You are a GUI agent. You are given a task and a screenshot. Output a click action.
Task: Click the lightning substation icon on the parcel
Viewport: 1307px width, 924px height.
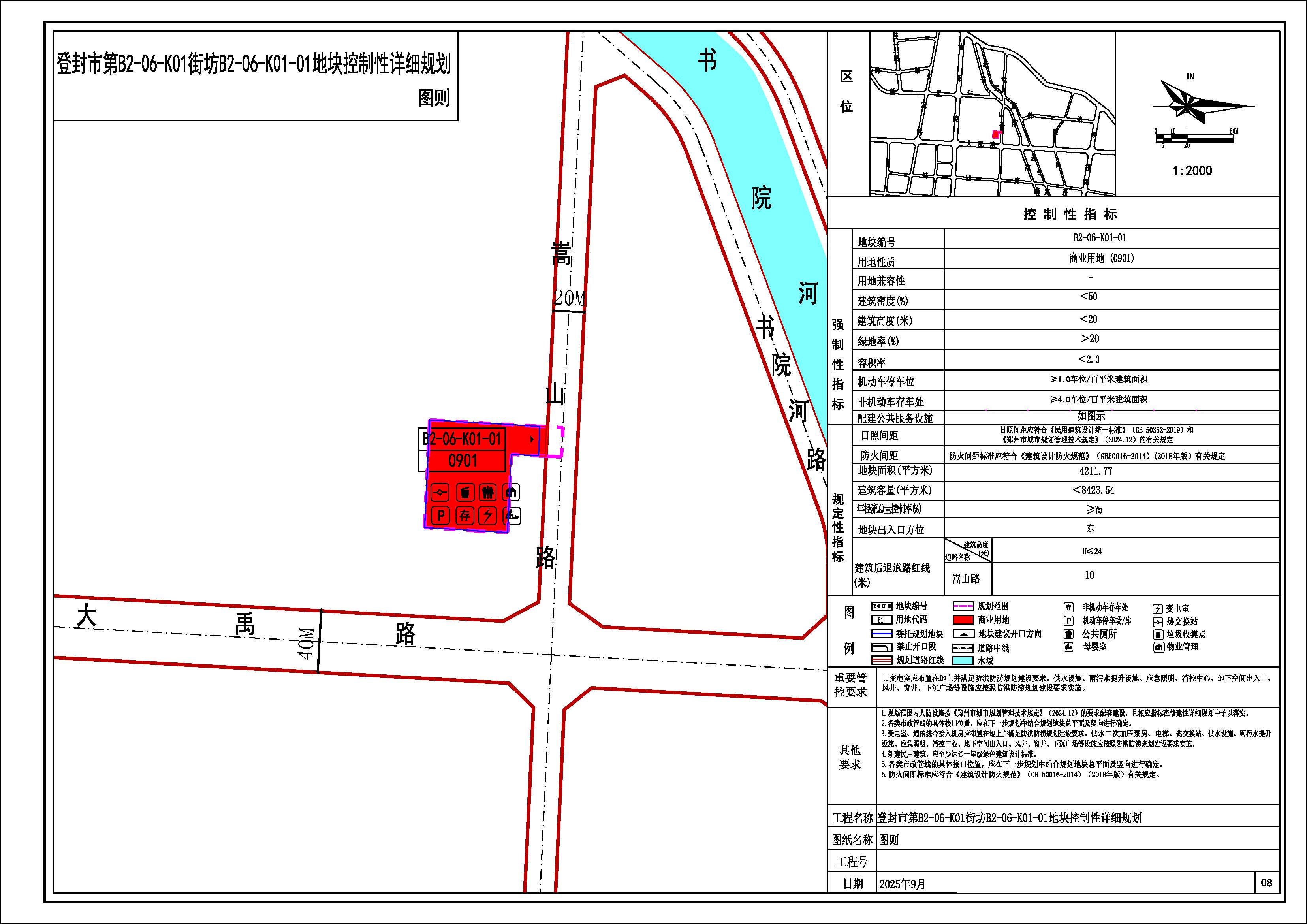487,516
